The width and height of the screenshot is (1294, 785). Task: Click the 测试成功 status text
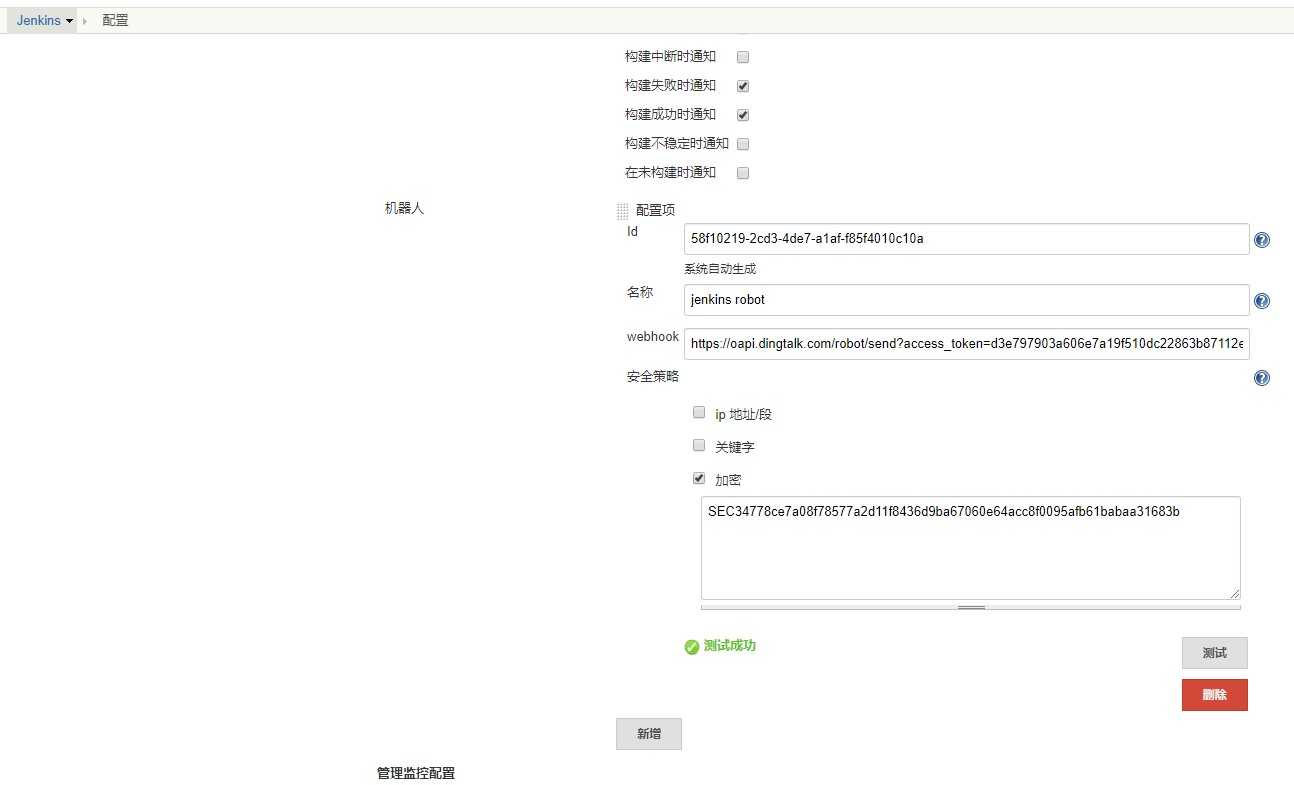(729, 646)
